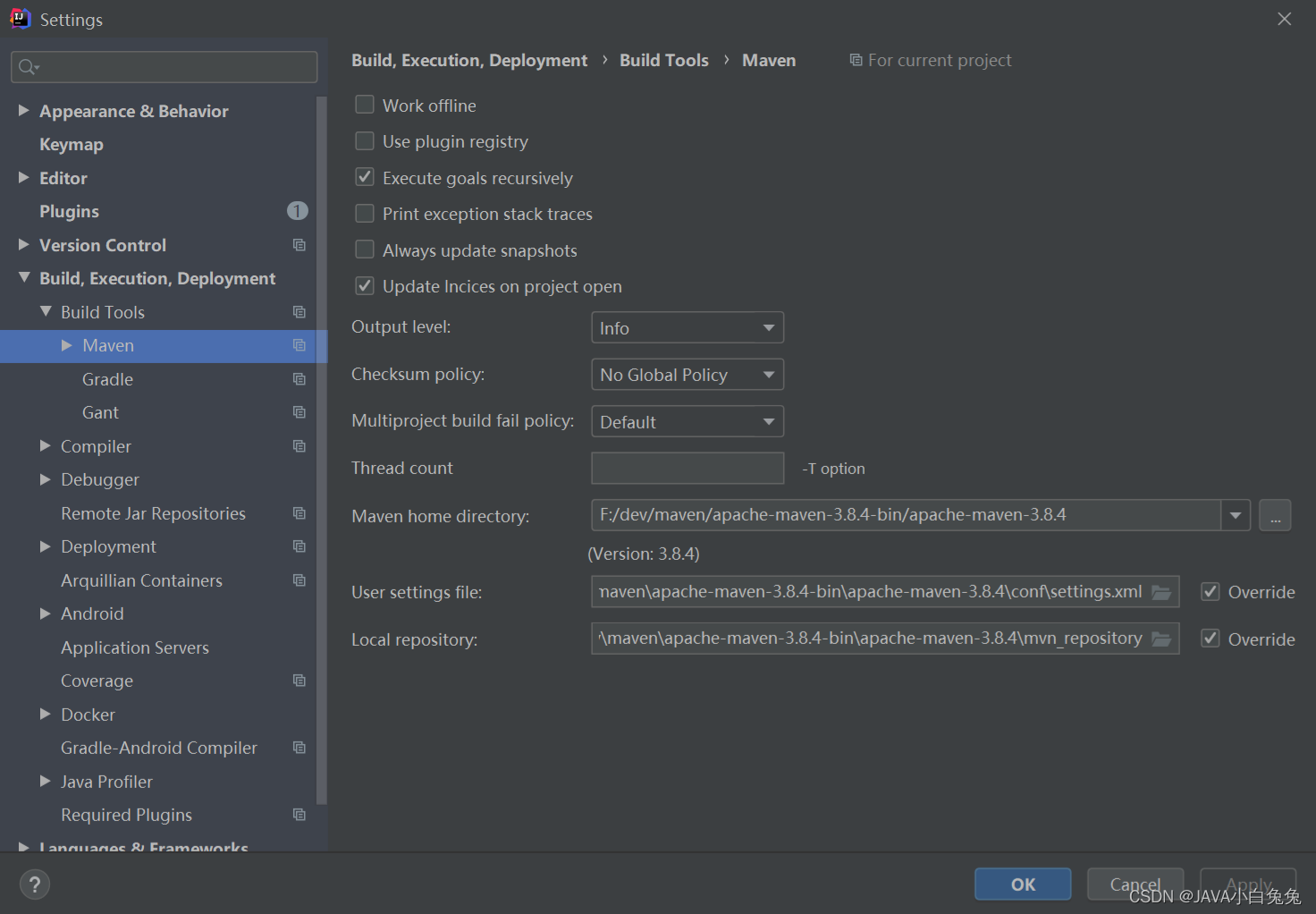Click the project-level icon beside Compiler
This screenshot has height=914, width=1316.
(x=299, y=446)
